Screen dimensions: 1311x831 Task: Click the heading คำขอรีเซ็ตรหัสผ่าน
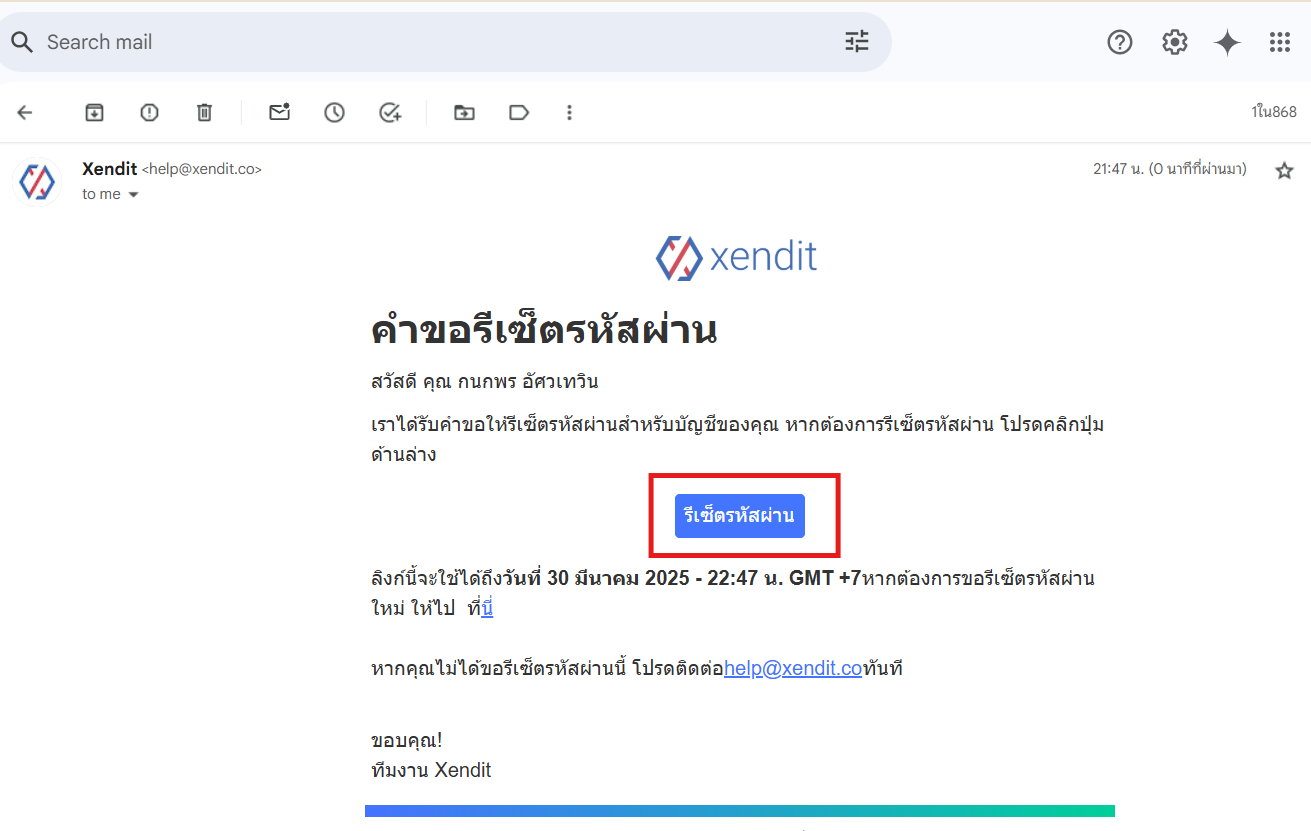click(x=544, y=331)
